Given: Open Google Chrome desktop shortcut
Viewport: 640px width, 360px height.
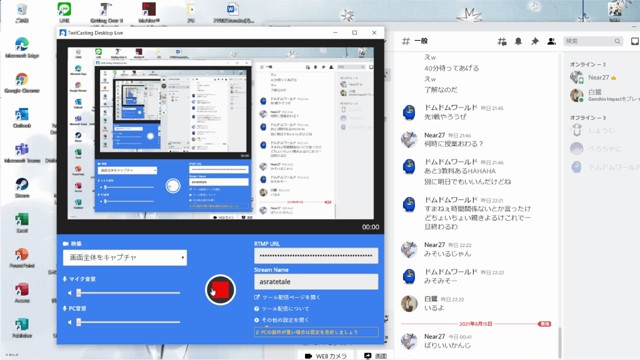Looking at the screenshot, I should pos(22,83).
